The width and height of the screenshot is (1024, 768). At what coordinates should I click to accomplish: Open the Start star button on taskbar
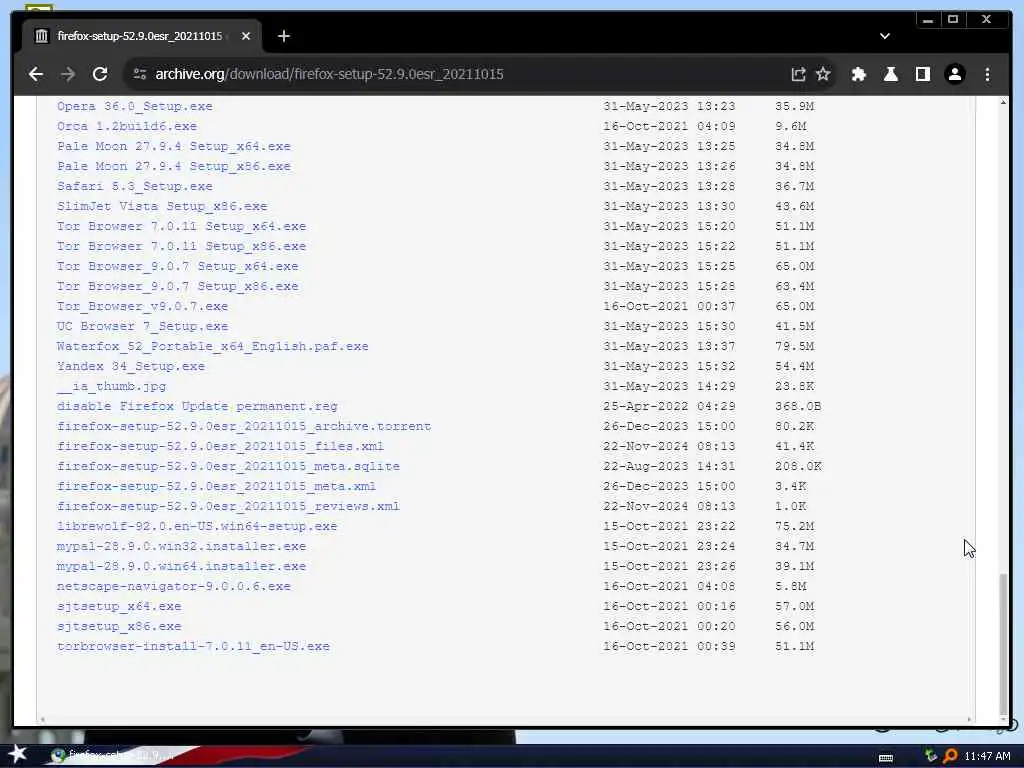click(17, 754)
